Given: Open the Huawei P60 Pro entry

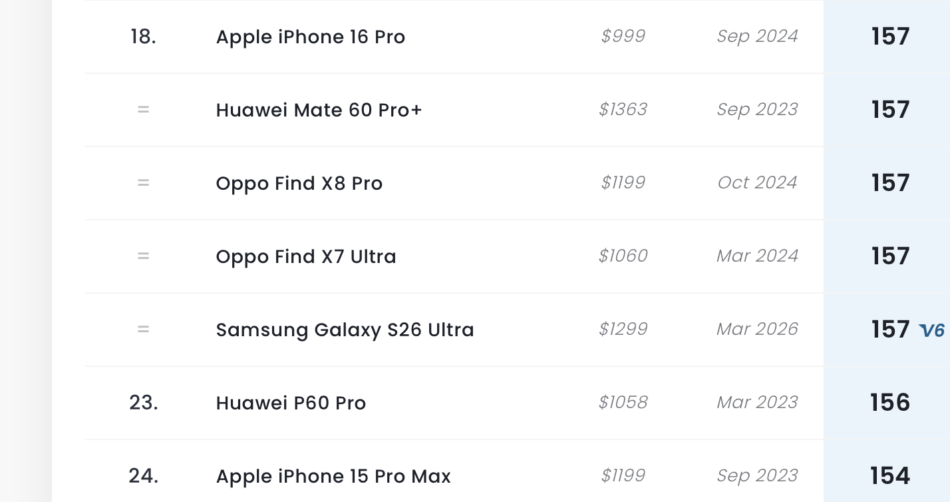Looking at the screenshot, I should [x=291, y=403].
